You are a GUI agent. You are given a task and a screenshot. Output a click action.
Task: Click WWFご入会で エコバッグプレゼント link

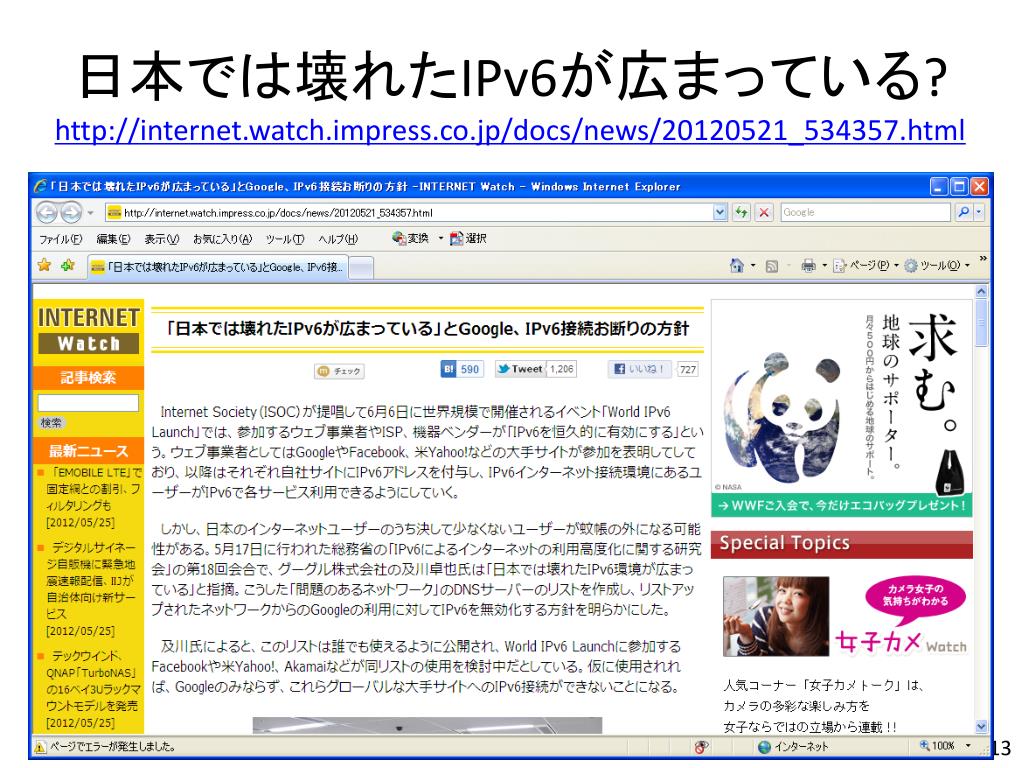pos(841,505)
